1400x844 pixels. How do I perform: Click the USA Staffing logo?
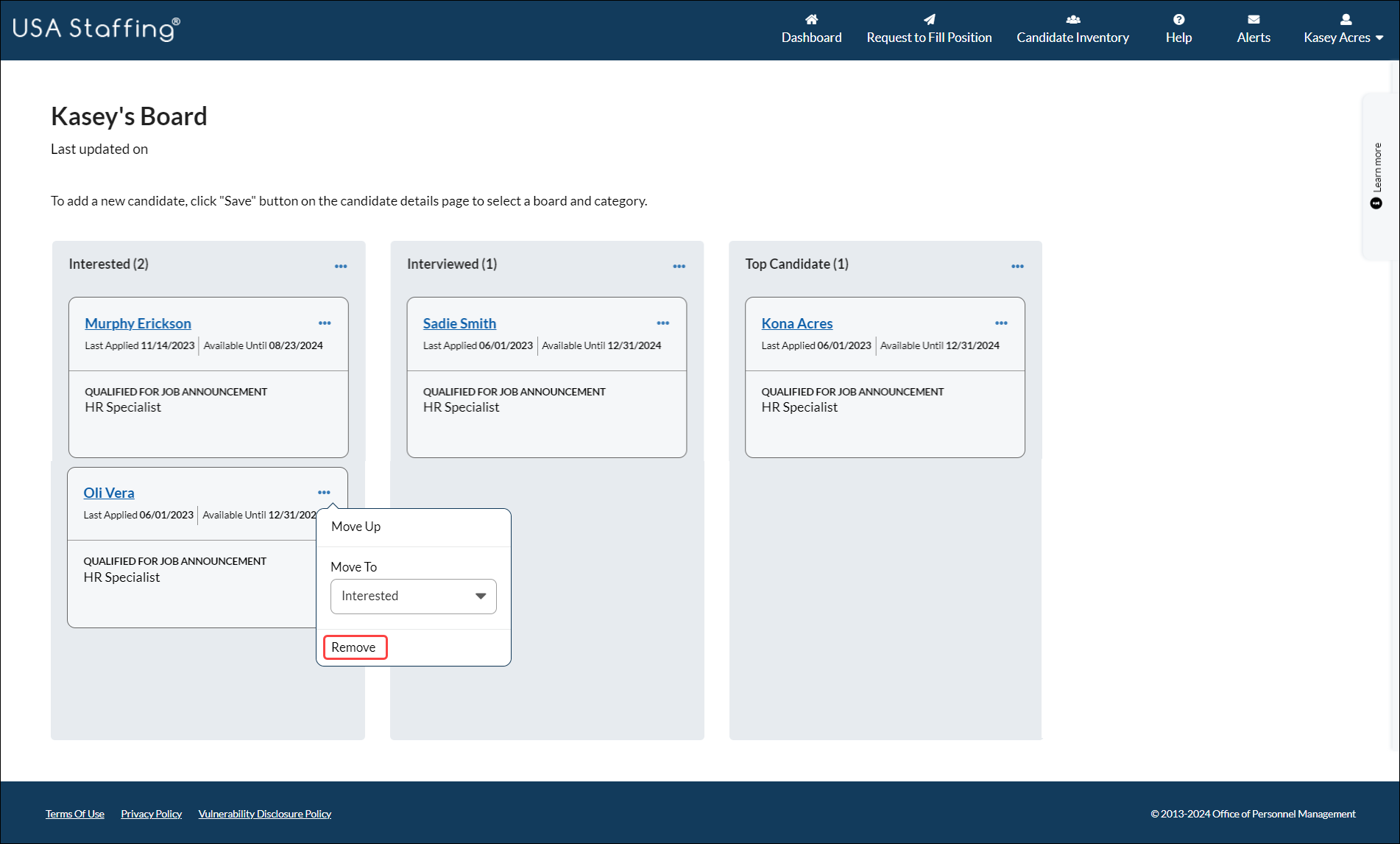coord(96,29)
